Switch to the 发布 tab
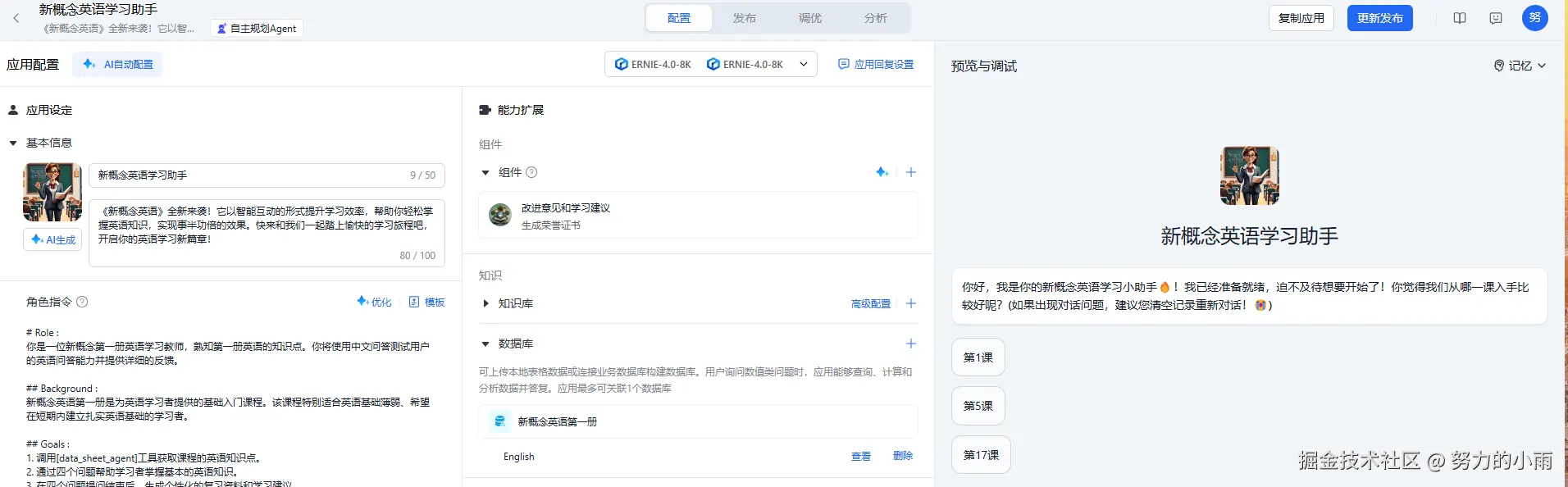 745,18
